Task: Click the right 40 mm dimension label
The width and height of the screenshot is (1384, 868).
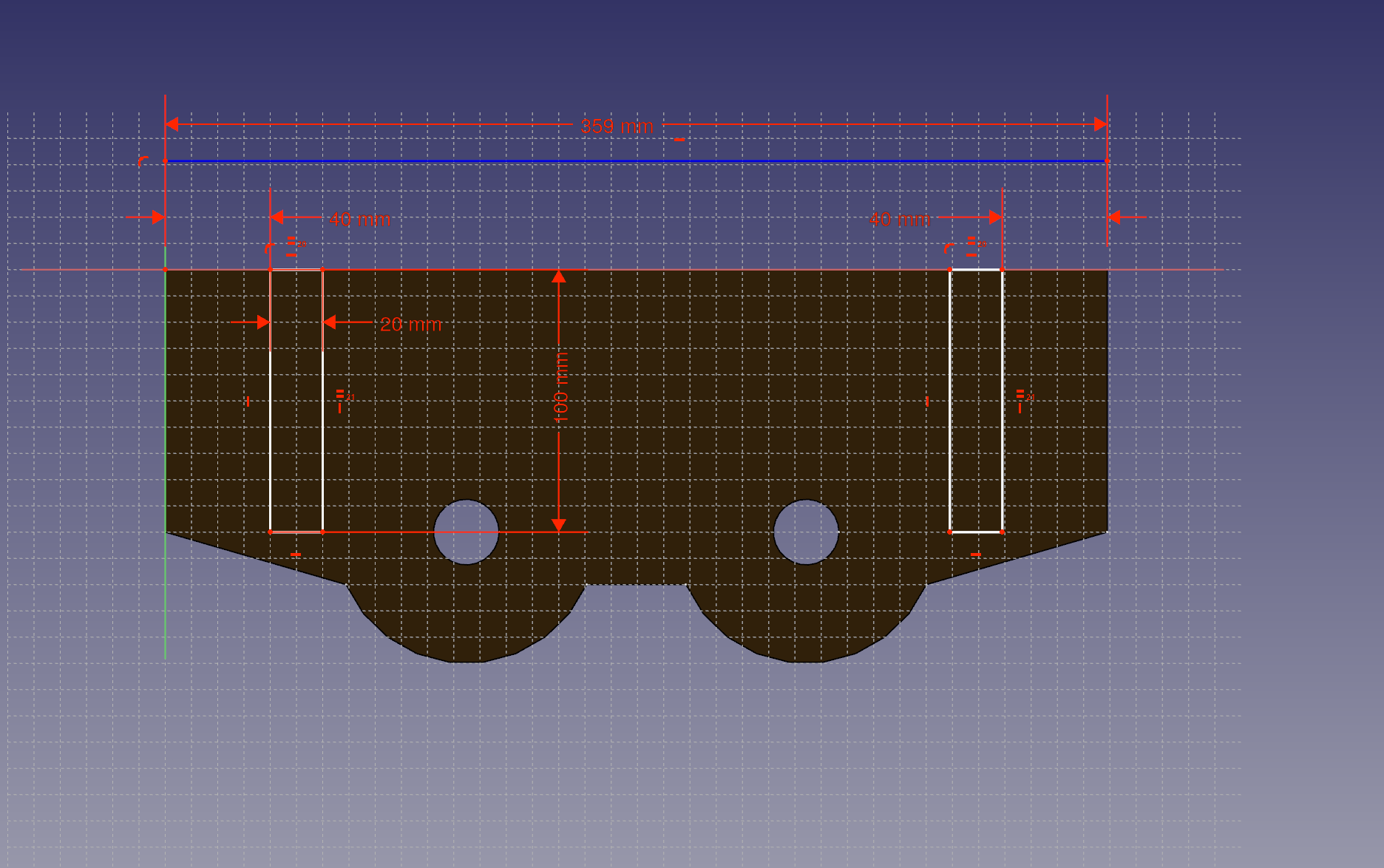Action: pyautogui.click(x=899, y=220)
